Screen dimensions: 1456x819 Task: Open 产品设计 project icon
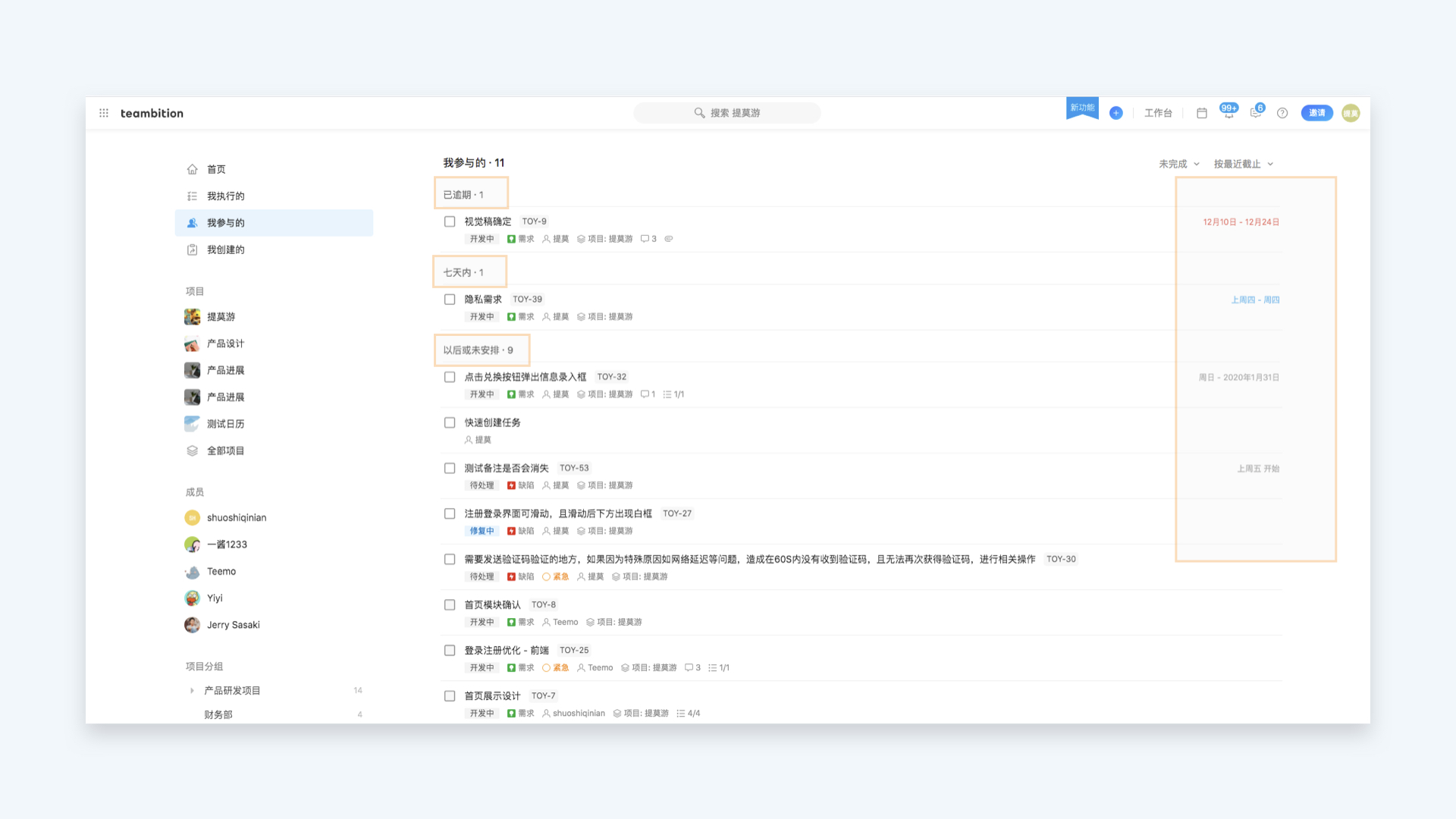coord(193,344)
